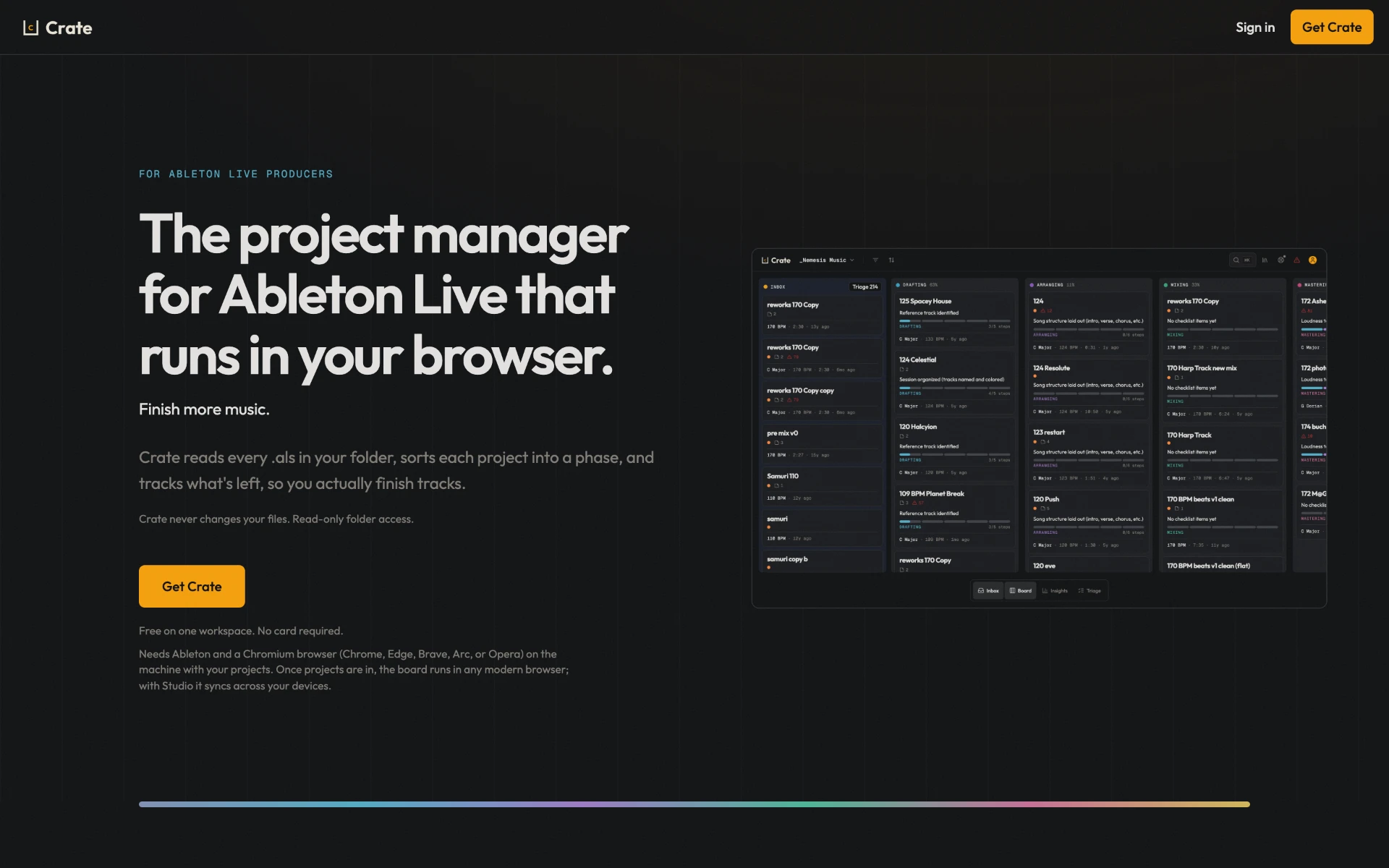1389x868 pixels.
Task: Open the 124 Resolute project card
Action: (x=1088, y=389)
